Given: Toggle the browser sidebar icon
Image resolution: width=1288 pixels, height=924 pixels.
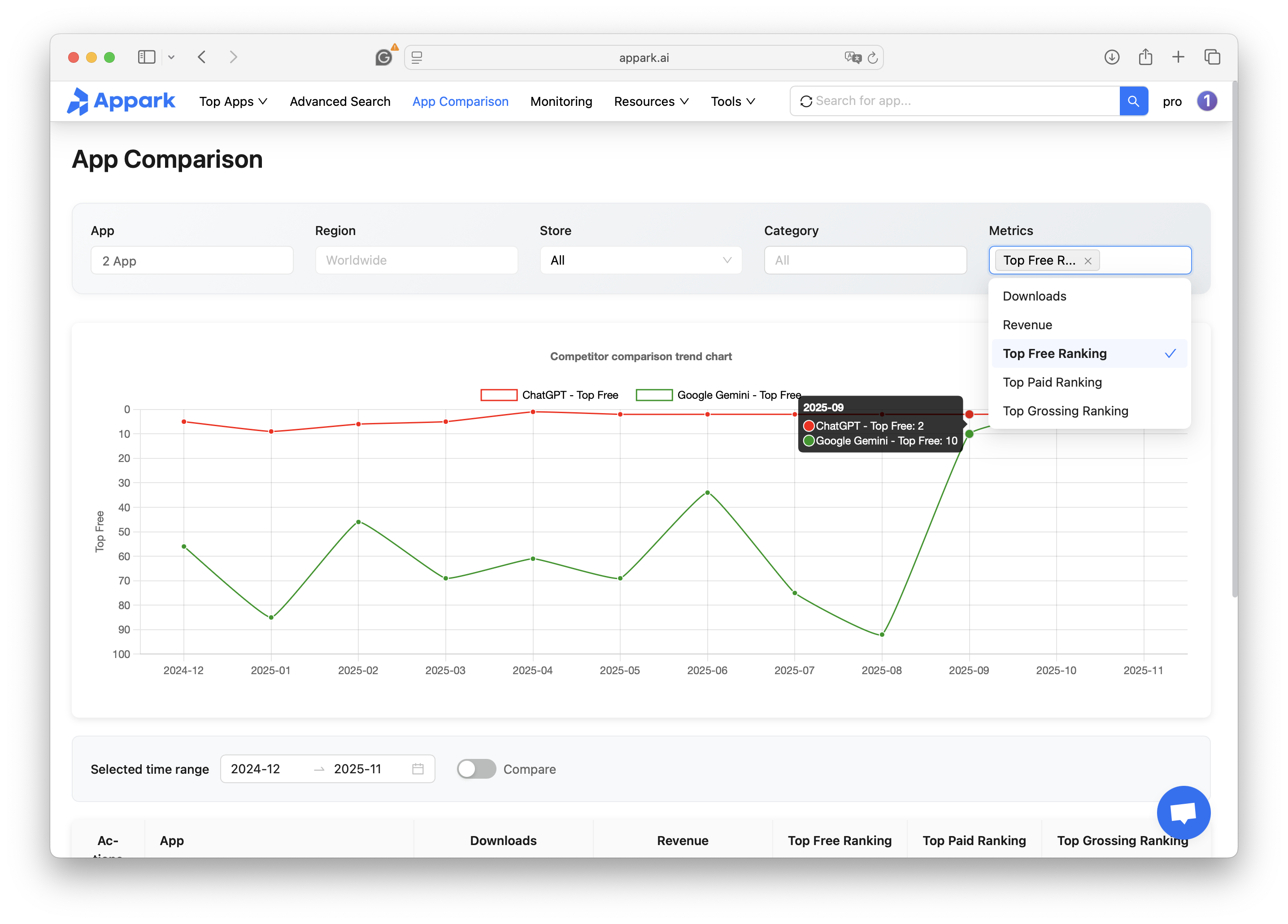Looking at the screenshot, I should [x=147, y=57].
